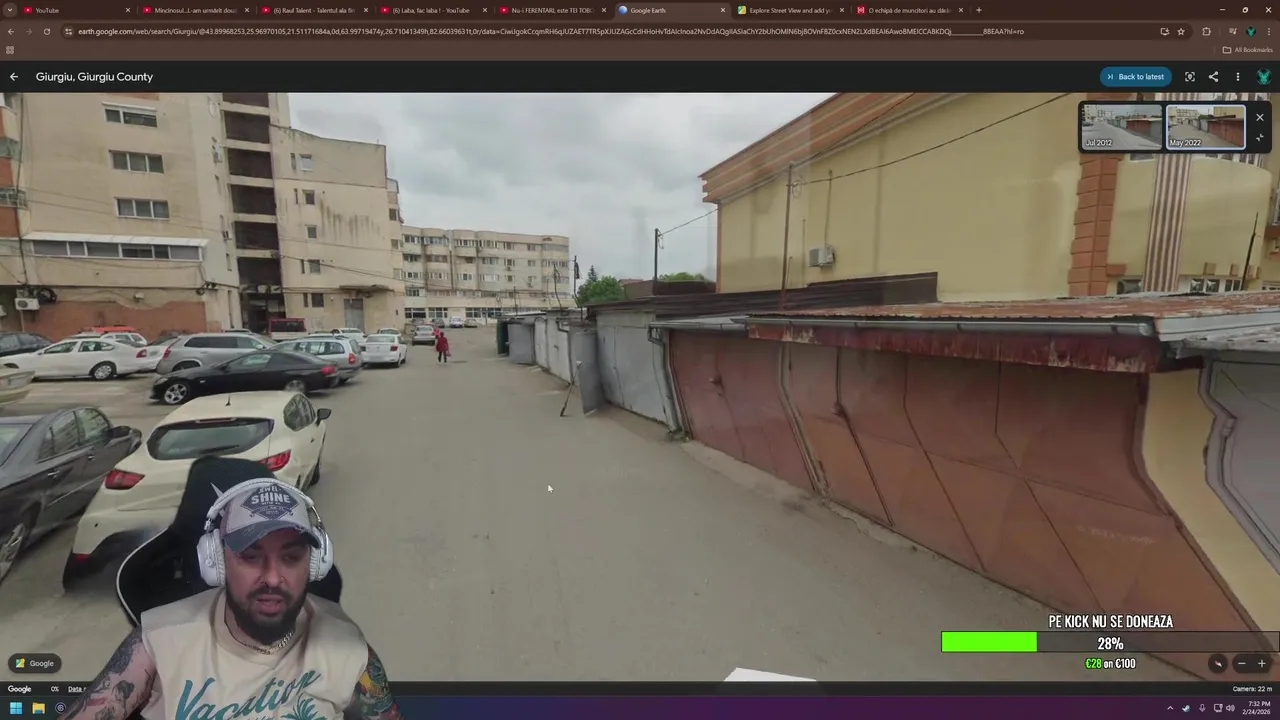This screenshot has width=1280, height=720.
Task: Switch to the Laba, fac laba YouTube tab
Action: [432, 10]
